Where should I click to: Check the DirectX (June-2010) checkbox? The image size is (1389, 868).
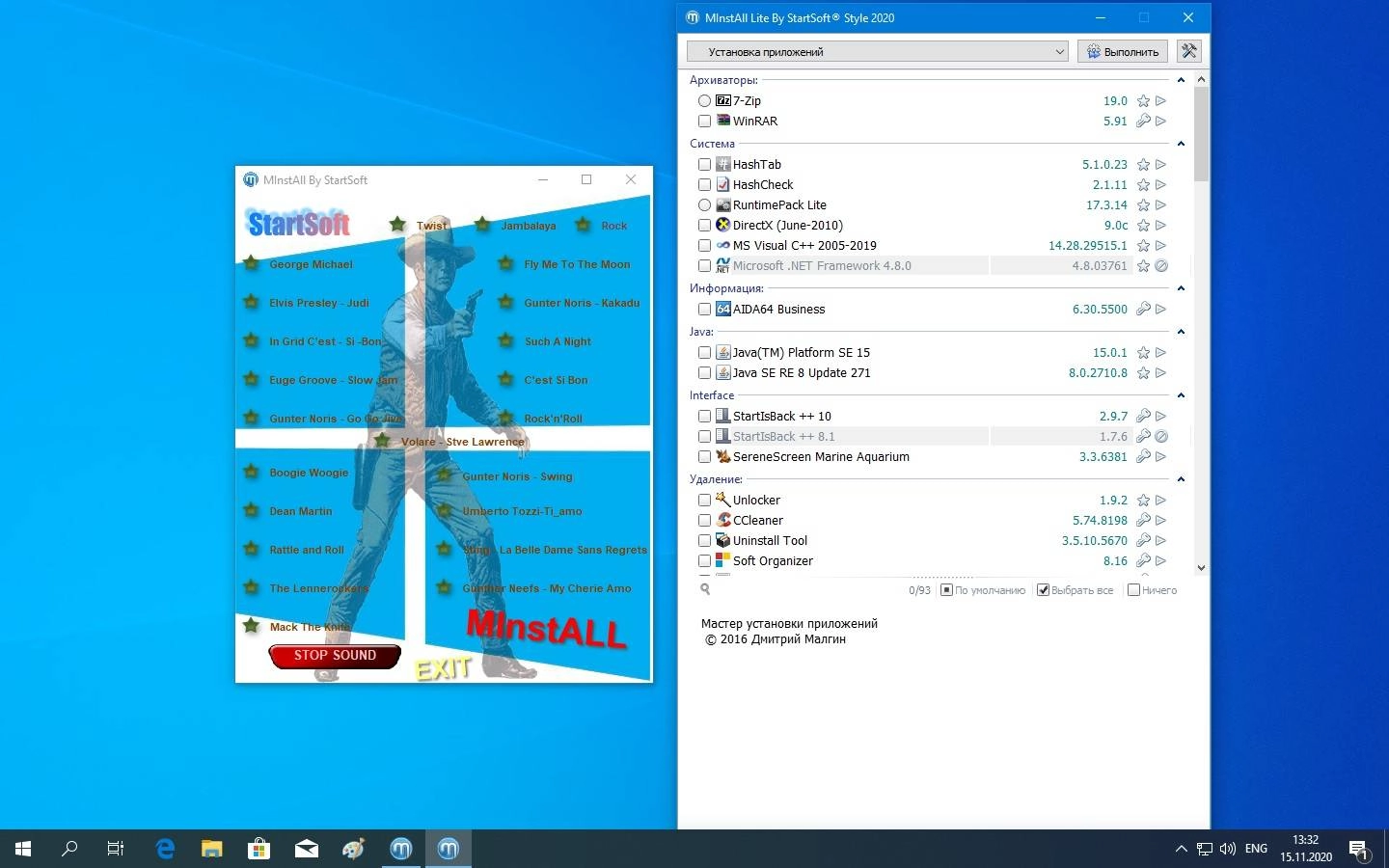(x=704, y=226)
